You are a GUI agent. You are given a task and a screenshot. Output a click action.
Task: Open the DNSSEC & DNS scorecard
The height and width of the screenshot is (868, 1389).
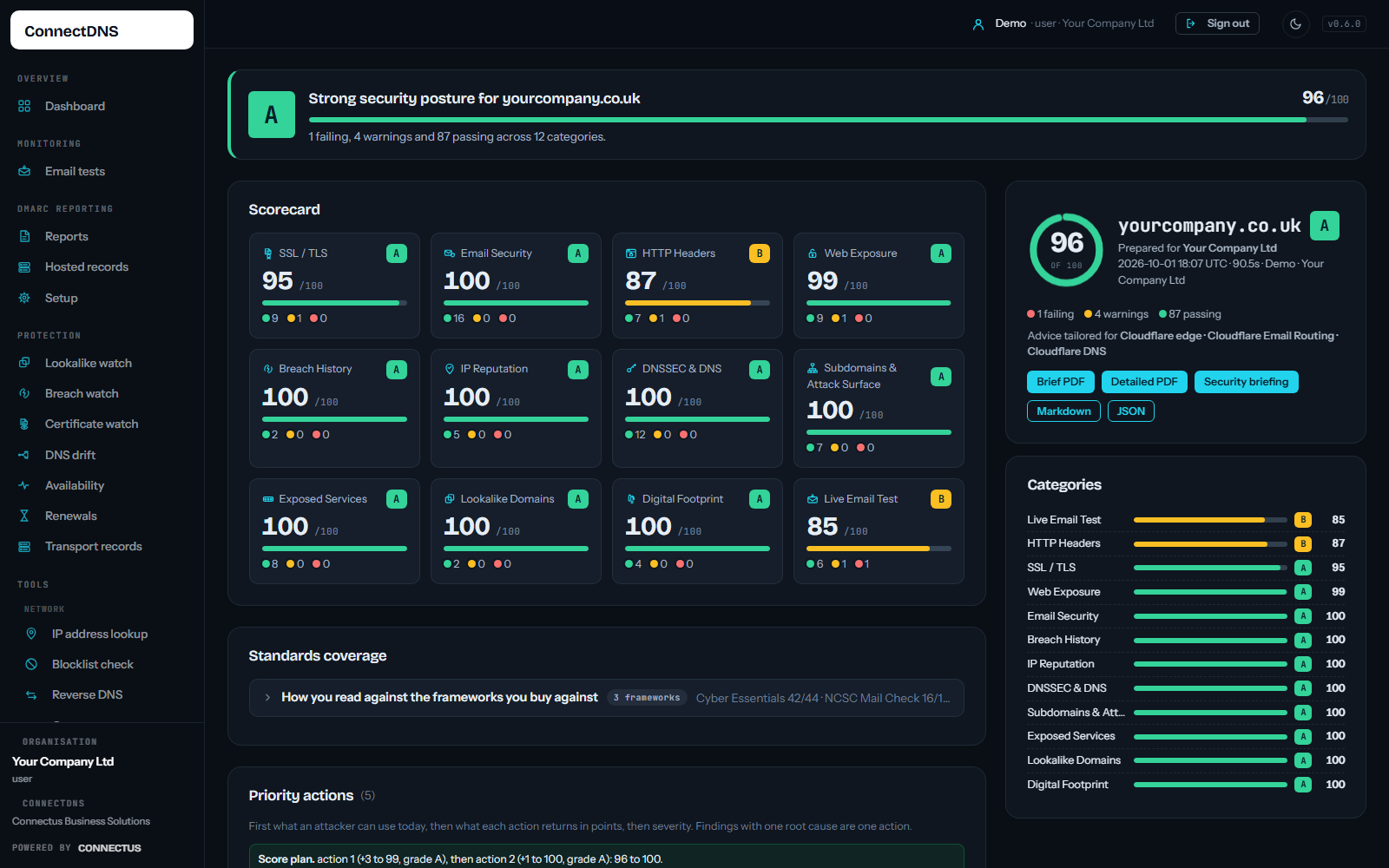697,408
